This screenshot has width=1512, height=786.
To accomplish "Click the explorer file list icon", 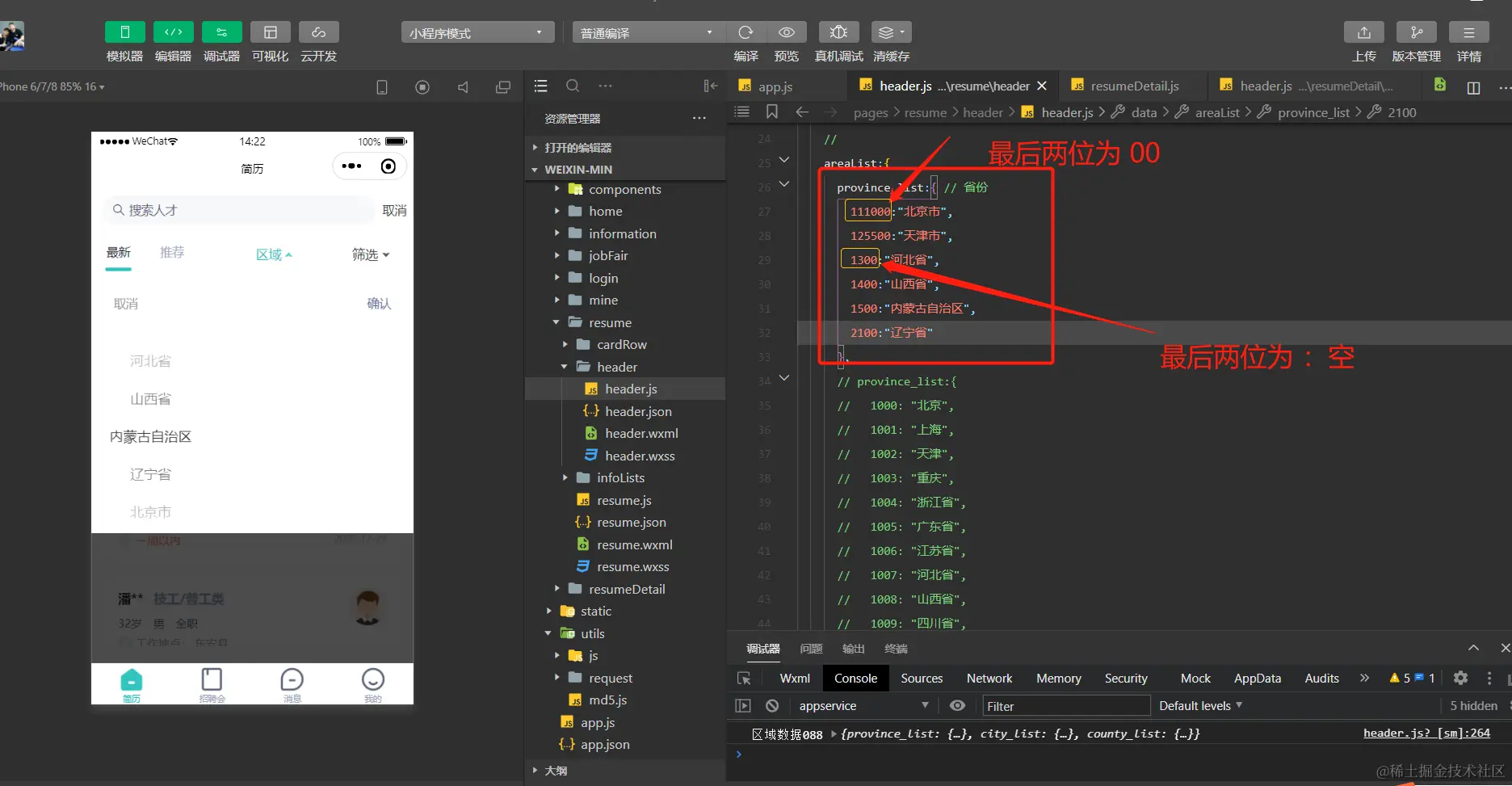I will coord(541,86).
